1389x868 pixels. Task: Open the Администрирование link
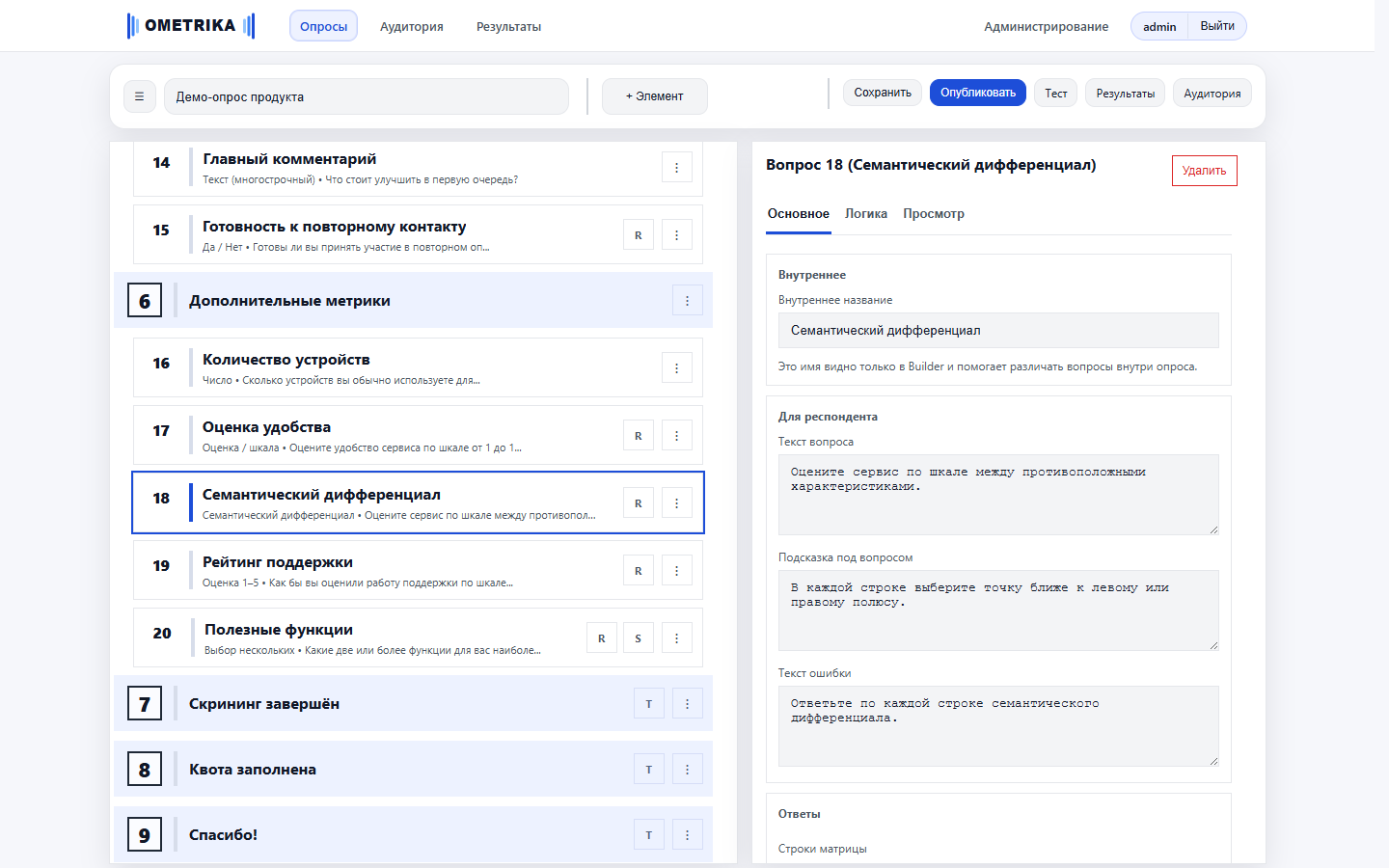(1047, 27)
